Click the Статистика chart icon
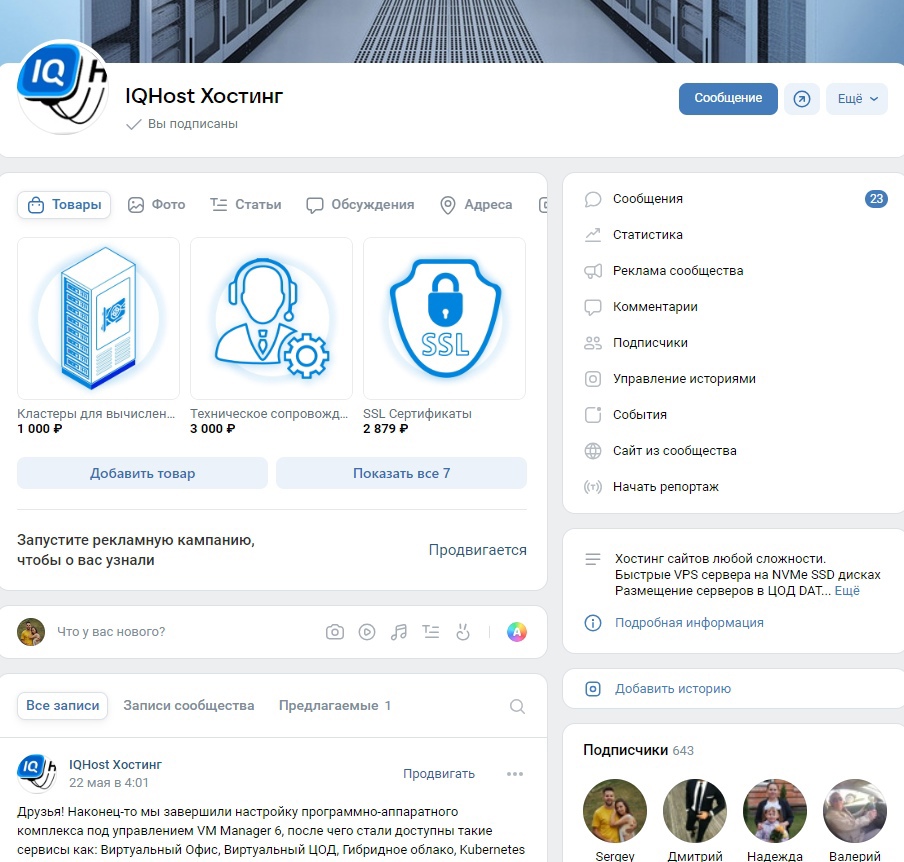This screenshot has height=862, width=904. click(593, 235)
